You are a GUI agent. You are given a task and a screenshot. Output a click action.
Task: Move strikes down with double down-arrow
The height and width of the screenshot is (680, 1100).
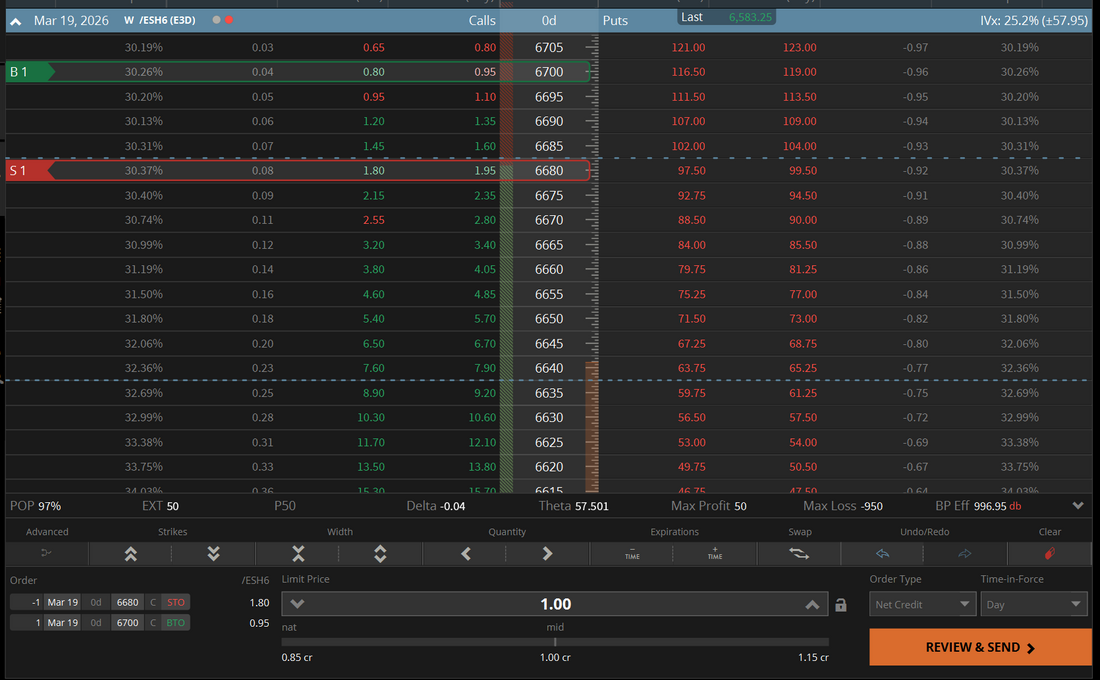click(x=214, y=553)
